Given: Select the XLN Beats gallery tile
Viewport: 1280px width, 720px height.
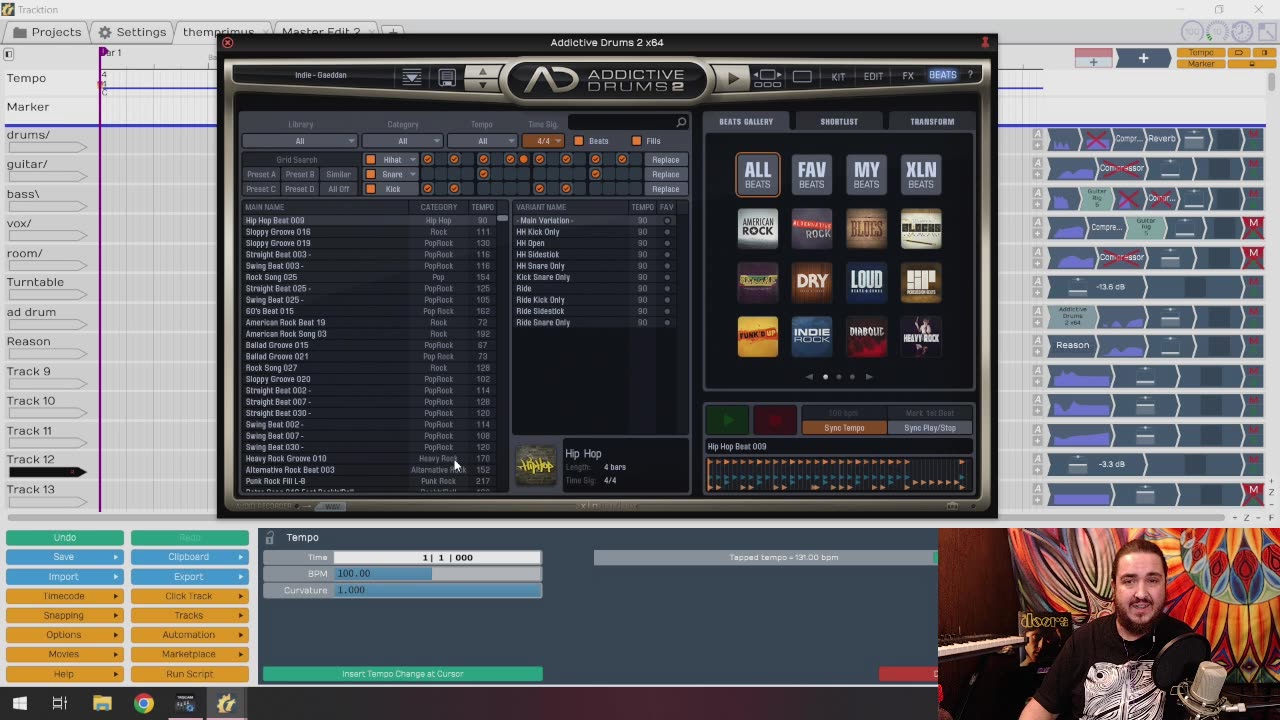Looking at the screenshot, I should (921, 174).
